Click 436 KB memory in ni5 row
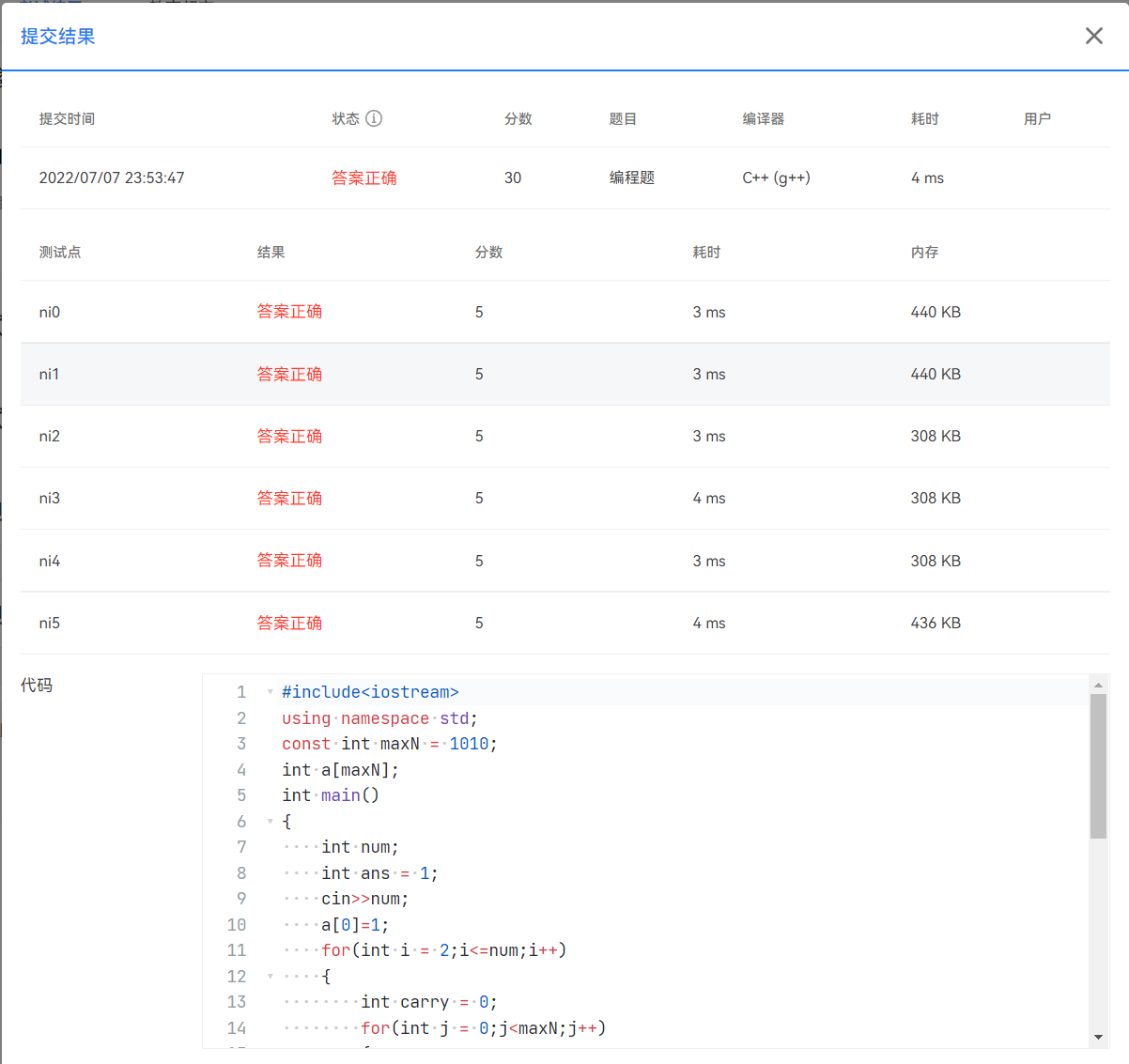This screenshot has height=1064, width=1129. (936, 623)
